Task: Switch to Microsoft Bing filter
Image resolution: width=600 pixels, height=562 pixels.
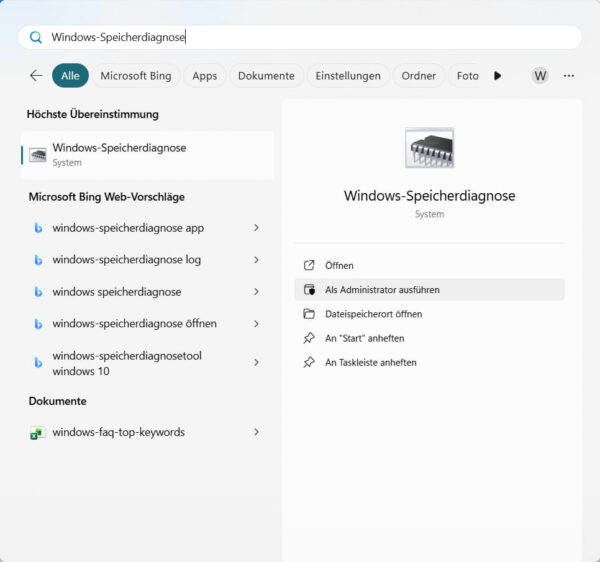Action: tap(136, 75)
